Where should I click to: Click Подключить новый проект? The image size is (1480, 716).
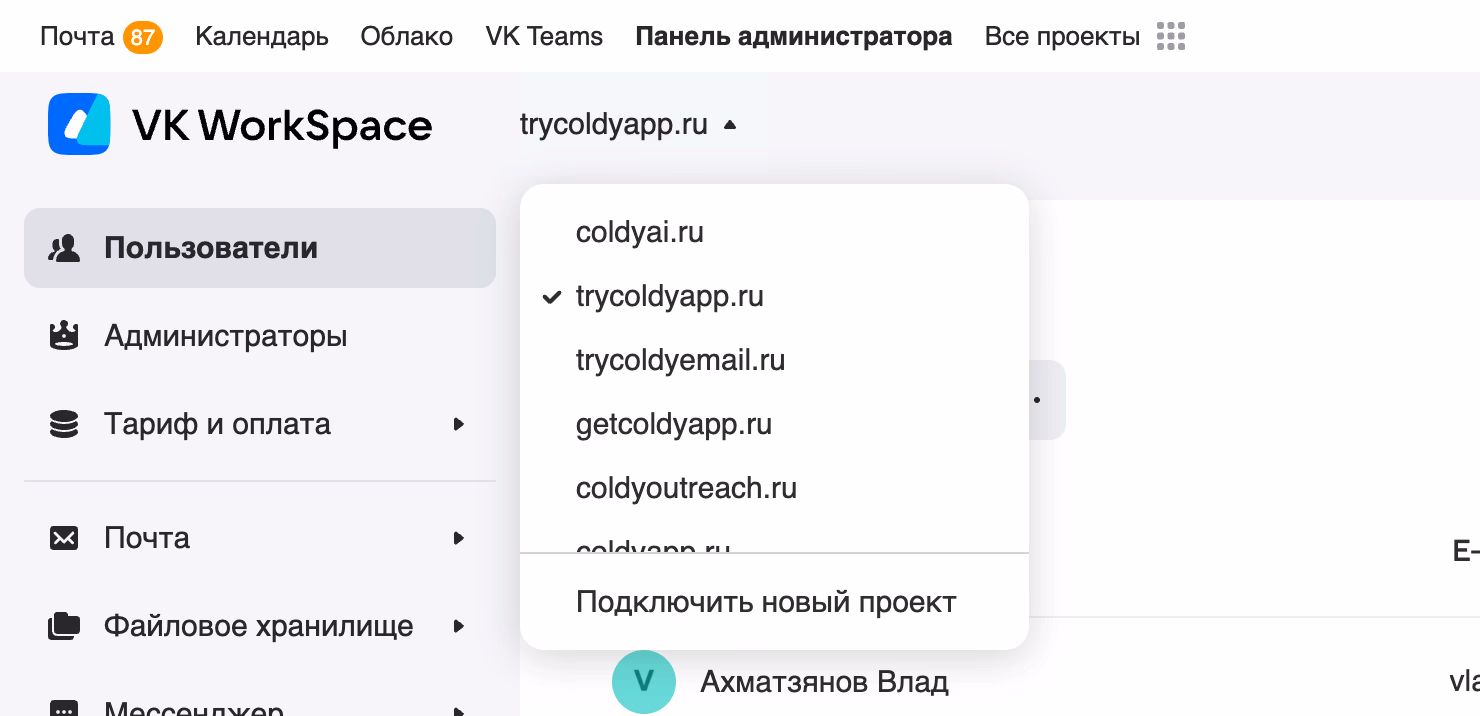click(765, 601)
